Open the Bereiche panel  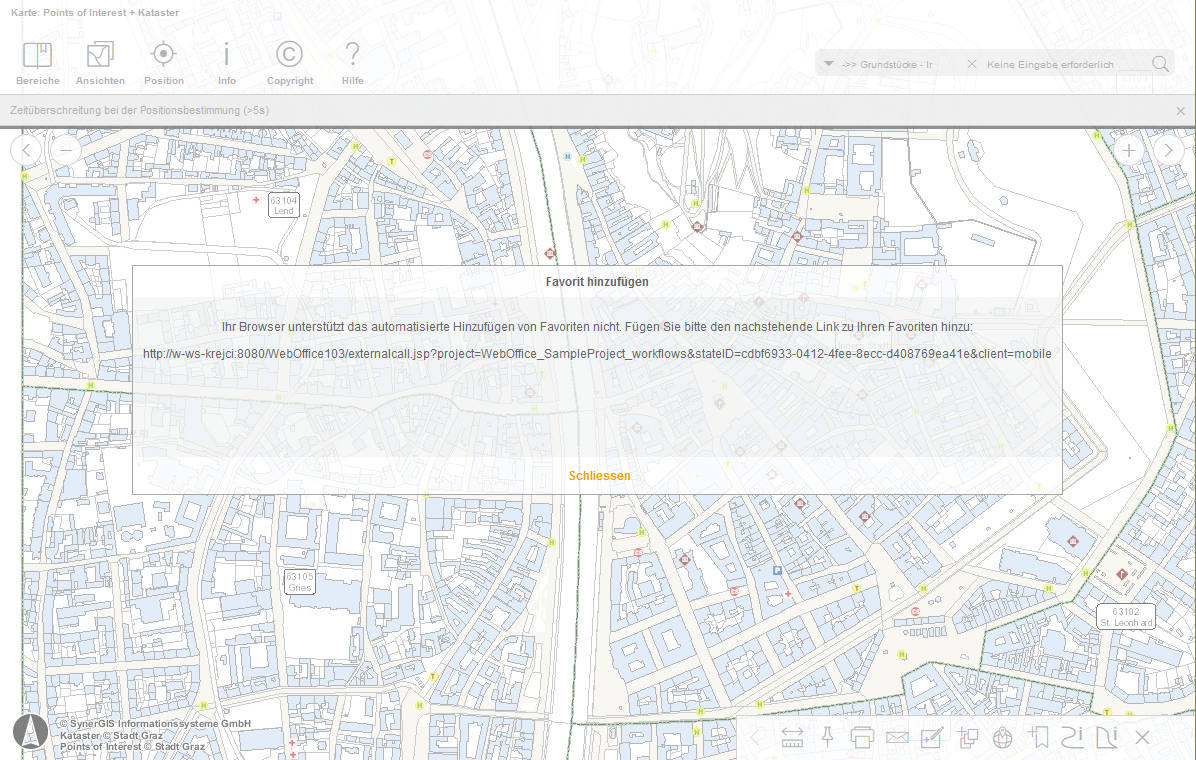[37, 62]
